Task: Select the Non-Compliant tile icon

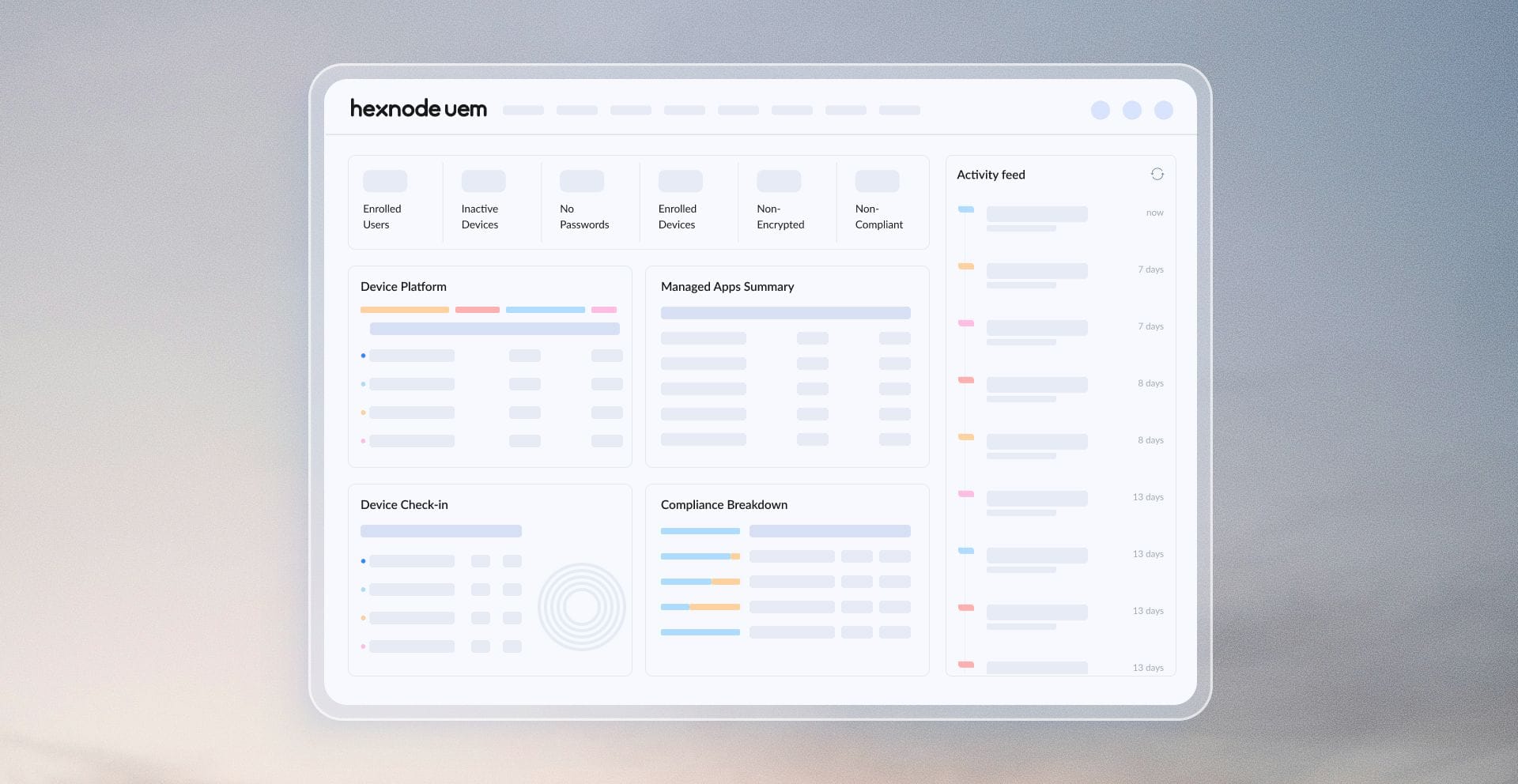Action: point(878,180)
